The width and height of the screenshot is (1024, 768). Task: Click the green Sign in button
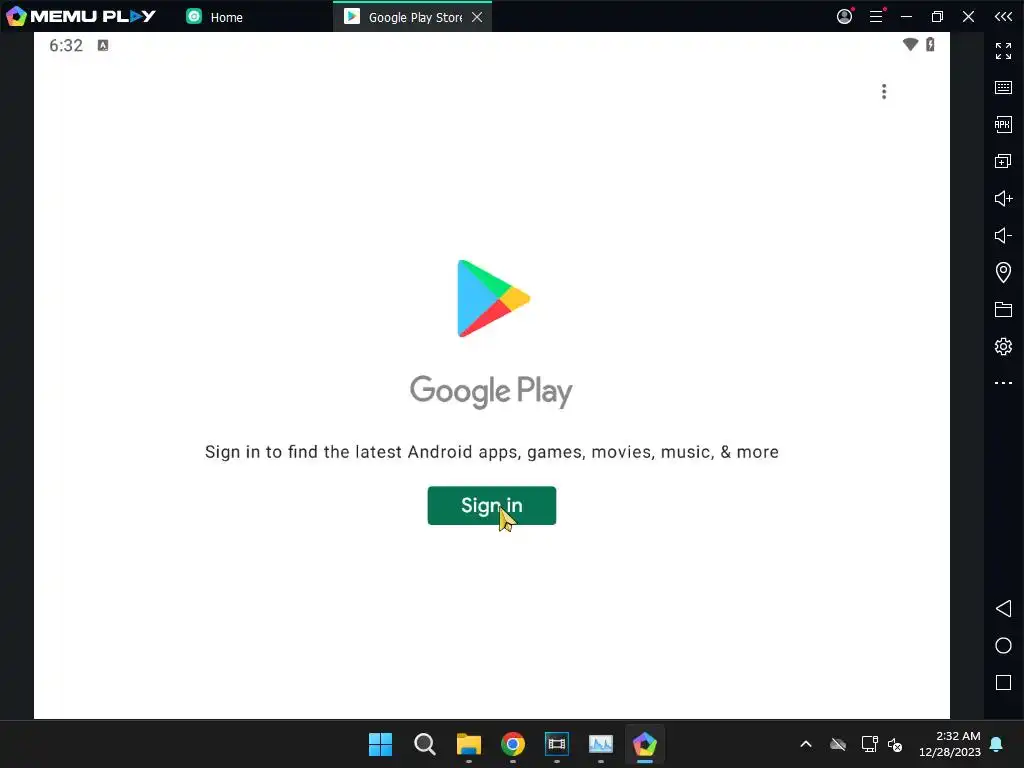point(492,505)
